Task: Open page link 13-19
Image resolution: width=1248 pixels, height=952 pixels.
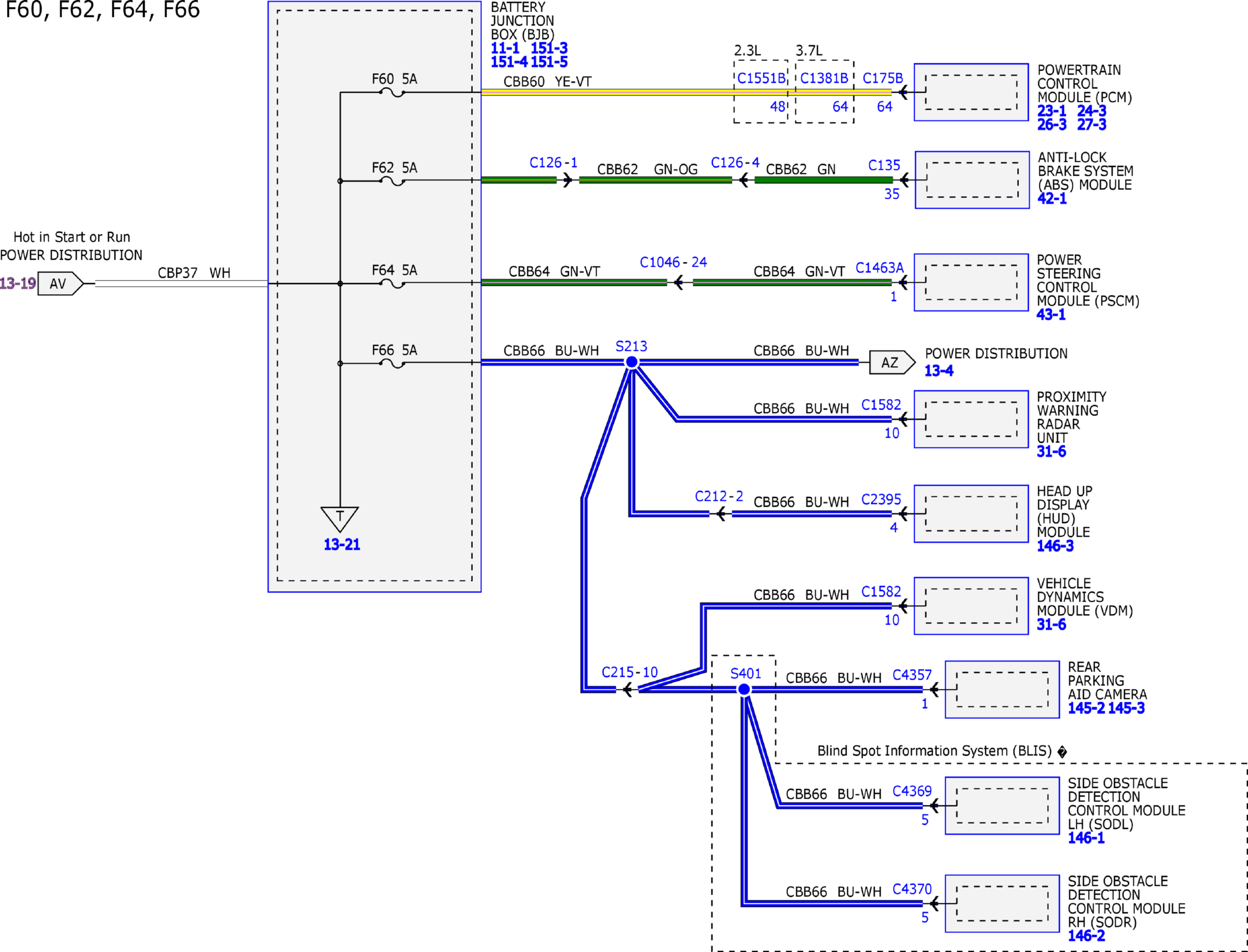Action: (18, 284)
